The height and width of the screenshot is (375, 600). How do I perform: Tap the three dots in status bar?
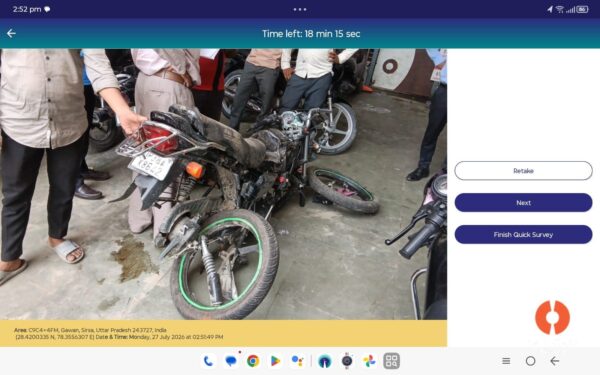(x=300, y=9)
